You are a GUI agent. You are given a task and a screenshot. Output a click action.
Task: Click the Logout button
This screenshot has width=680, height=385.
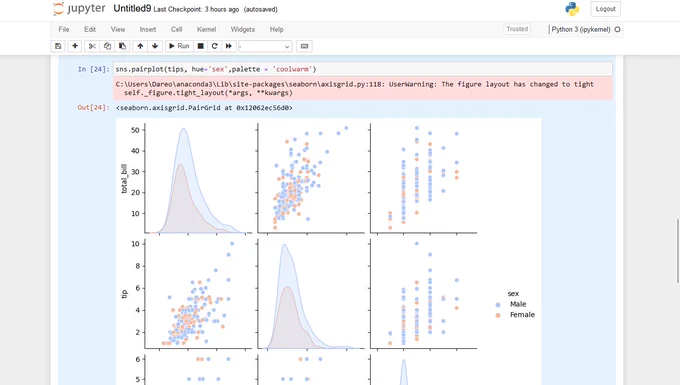(605, 9)
